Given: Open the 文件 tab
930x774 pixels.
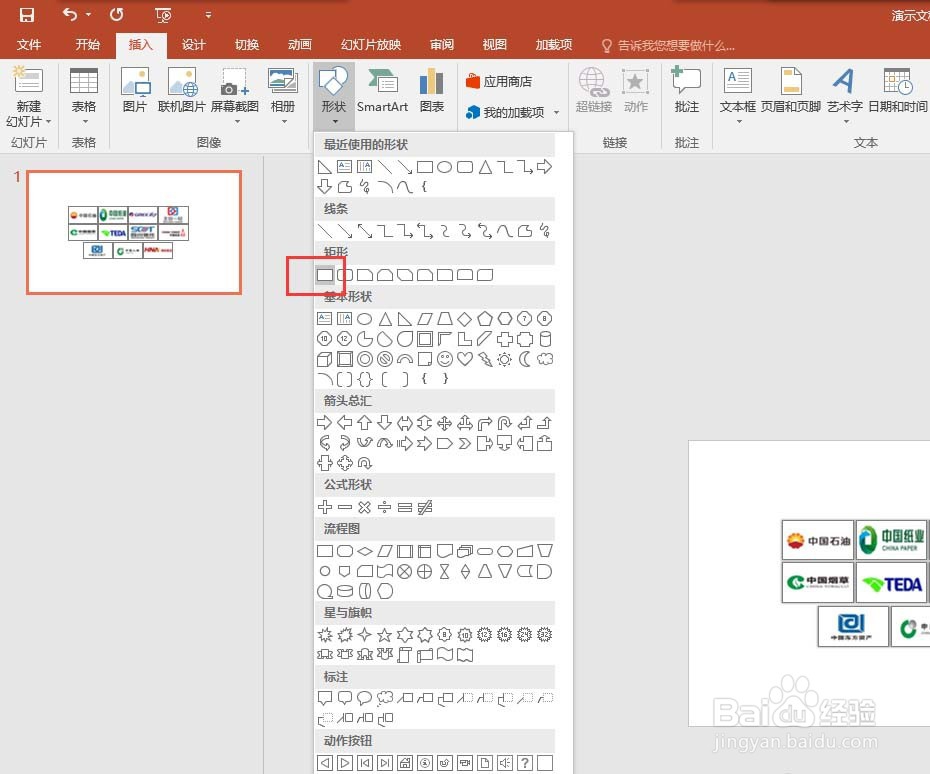Looking at the screenshot, I should coord(28,45).
